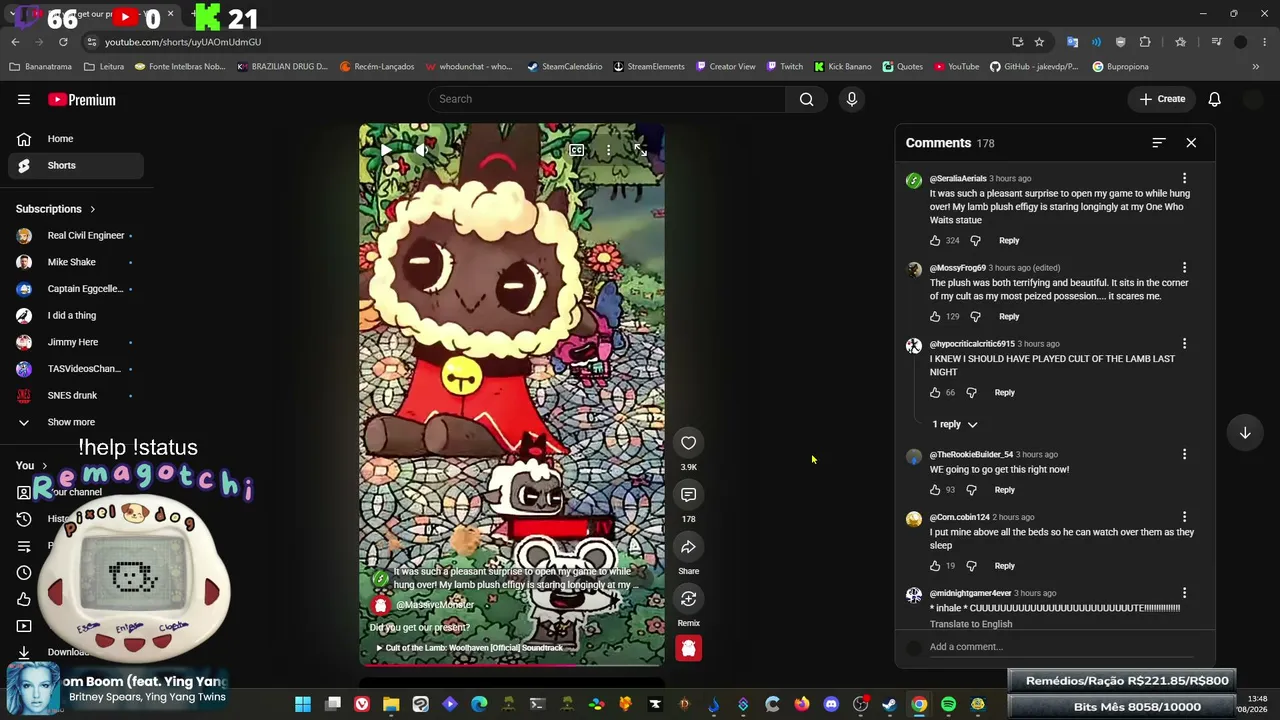Open options menu for @hypocriticalcritic6915 comment
Viewport: 1280px width, 720px height.
click(x=1184, y=344)
